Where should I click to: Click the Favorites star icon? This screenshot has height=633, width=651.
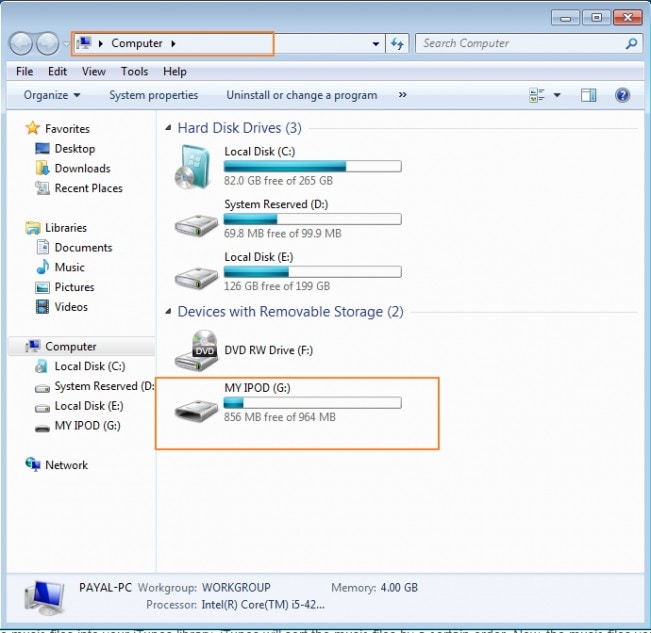click(32, 128)
